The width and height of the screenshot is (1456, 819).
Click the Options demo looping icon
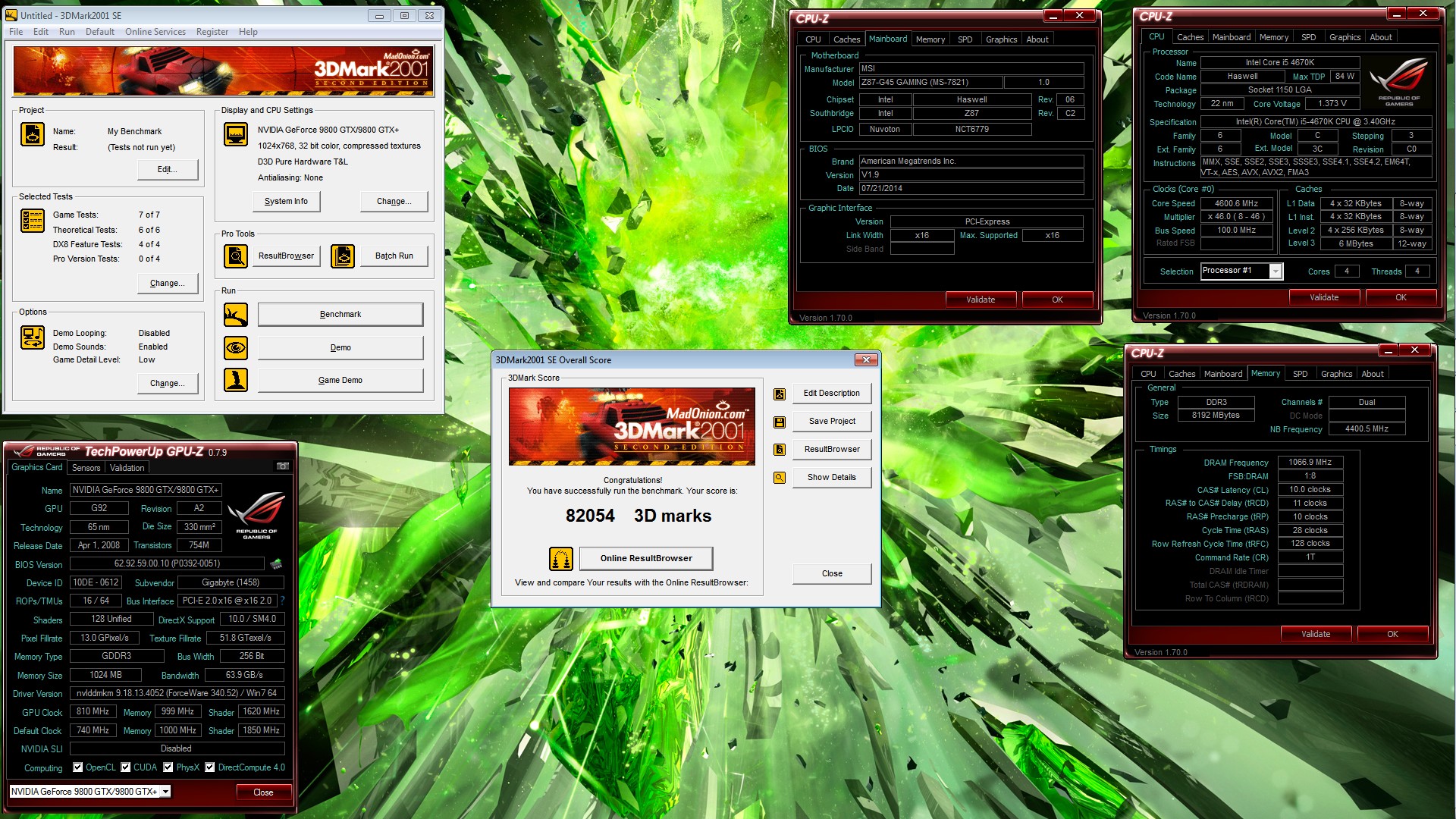click(32, 337)
